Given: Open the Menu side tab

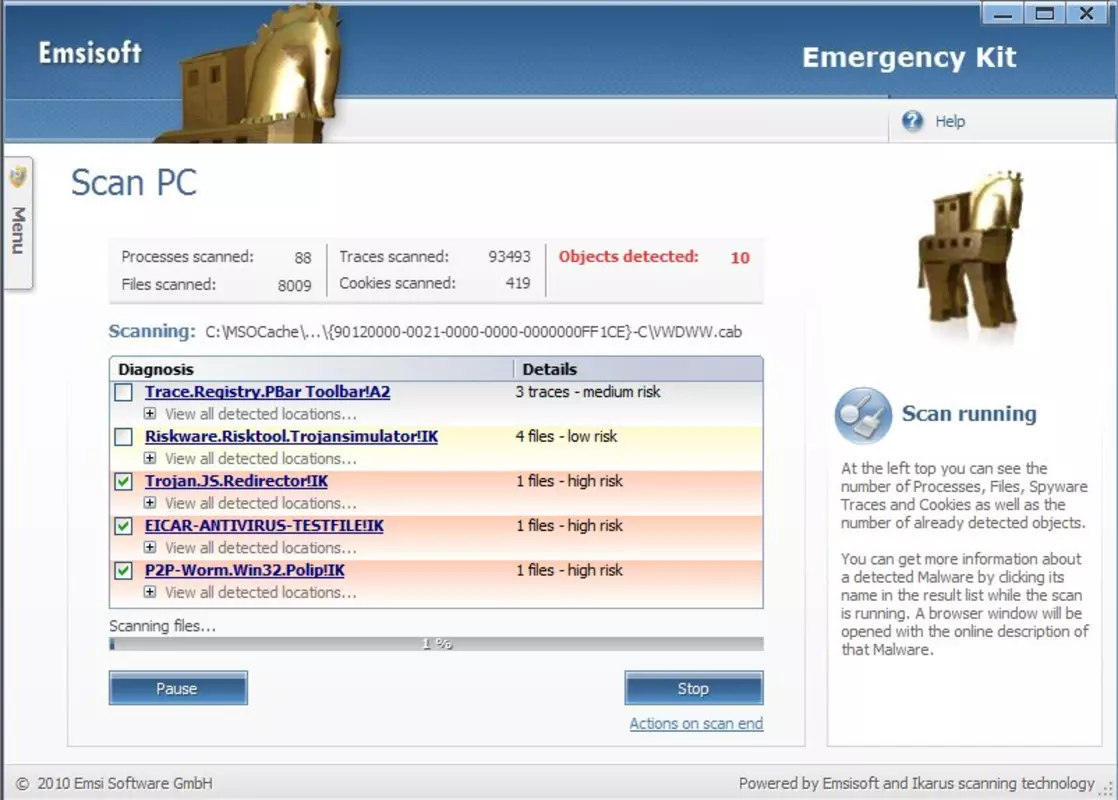Looking at the screenshot, I should pos(18,222).
